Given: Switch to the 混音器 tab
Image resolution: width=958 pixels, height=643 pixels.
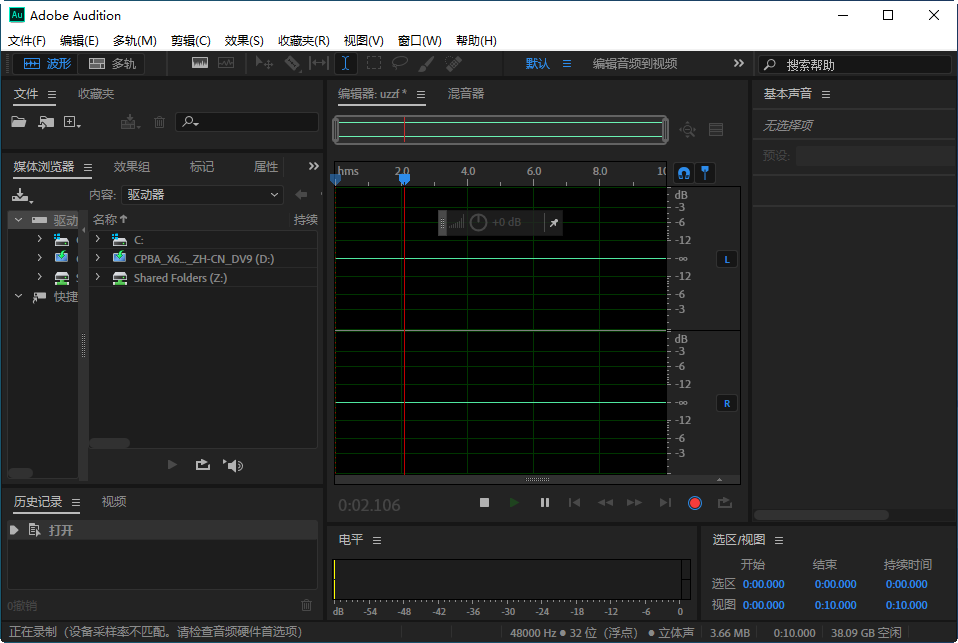Looking at the screenshot, I should [466, 94].
